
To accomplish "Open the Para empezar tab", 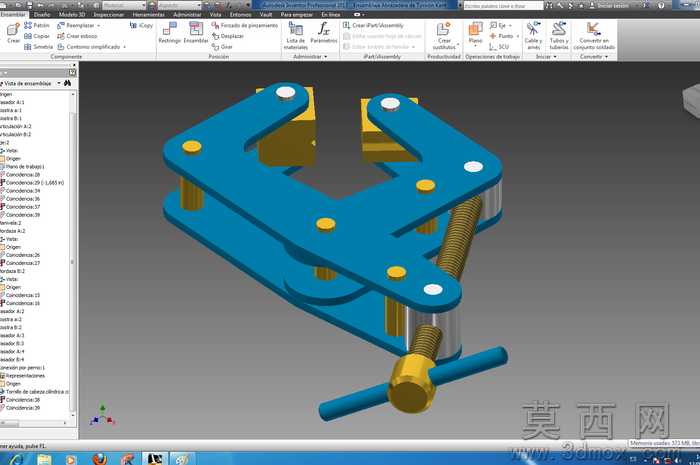I will click(296, 15).
